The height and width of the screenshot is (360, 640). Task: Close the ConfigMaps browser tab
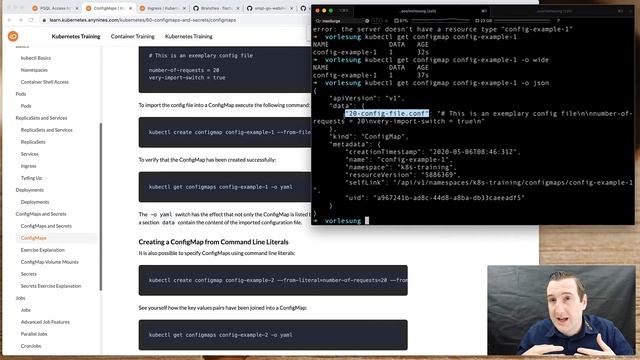131,8
